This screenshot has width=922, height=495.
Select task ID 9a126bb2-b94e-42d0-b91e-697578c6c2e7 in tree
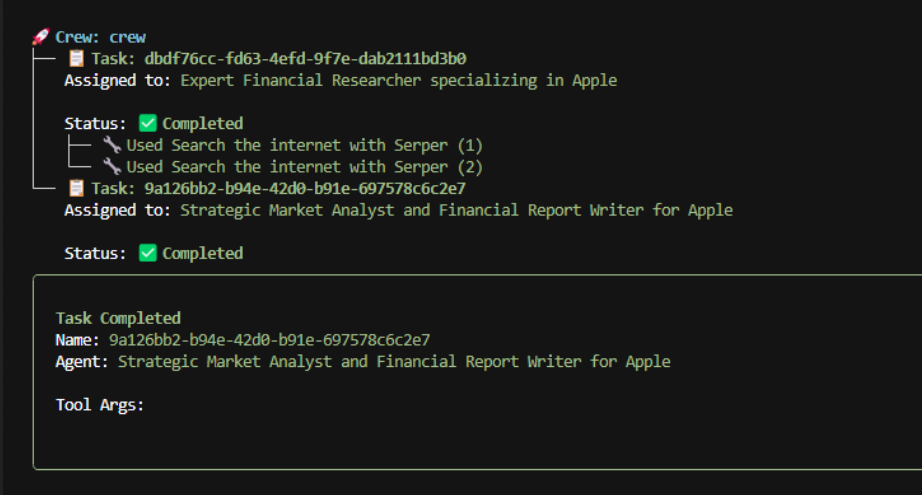[305, 189]
